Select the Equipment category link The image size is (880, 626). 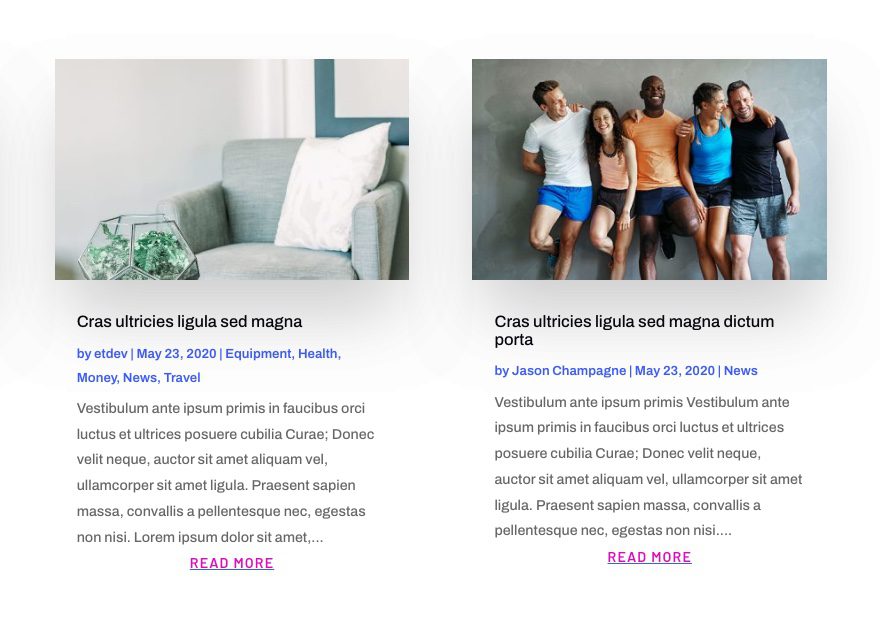point(258,354)
